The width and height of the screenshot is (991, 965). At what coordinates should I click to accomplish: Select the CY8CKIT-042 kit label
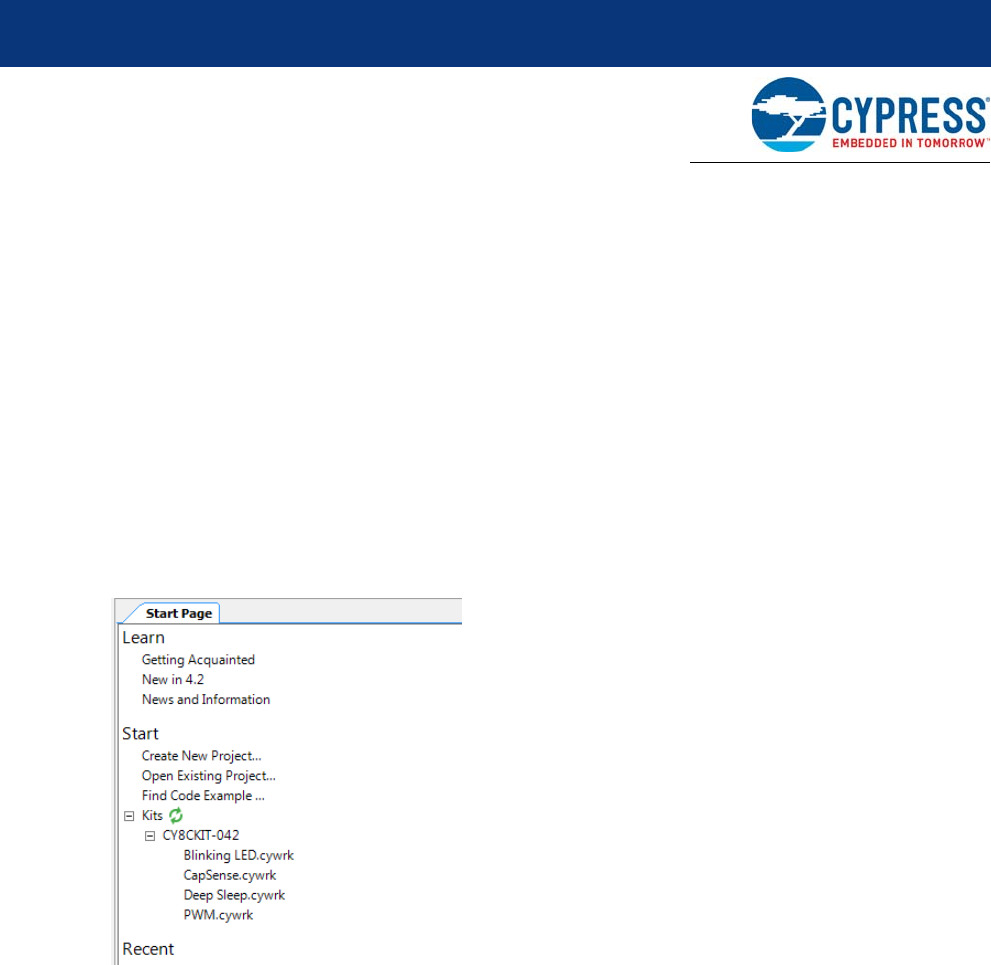[201, 835]
